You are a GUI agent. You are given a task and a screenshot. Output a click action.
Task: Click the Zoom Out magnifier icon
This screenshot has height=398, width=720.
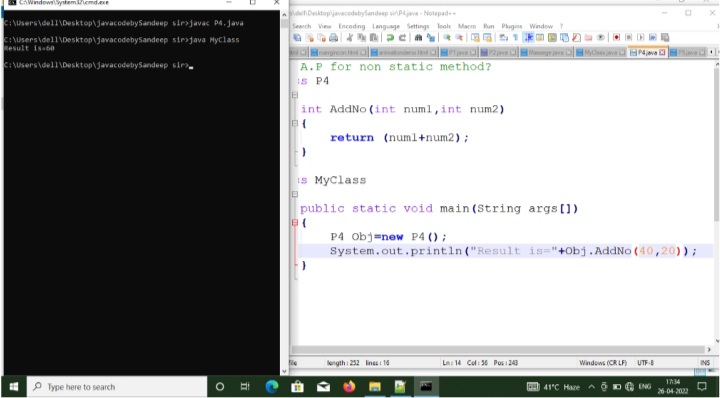(459, 38)
